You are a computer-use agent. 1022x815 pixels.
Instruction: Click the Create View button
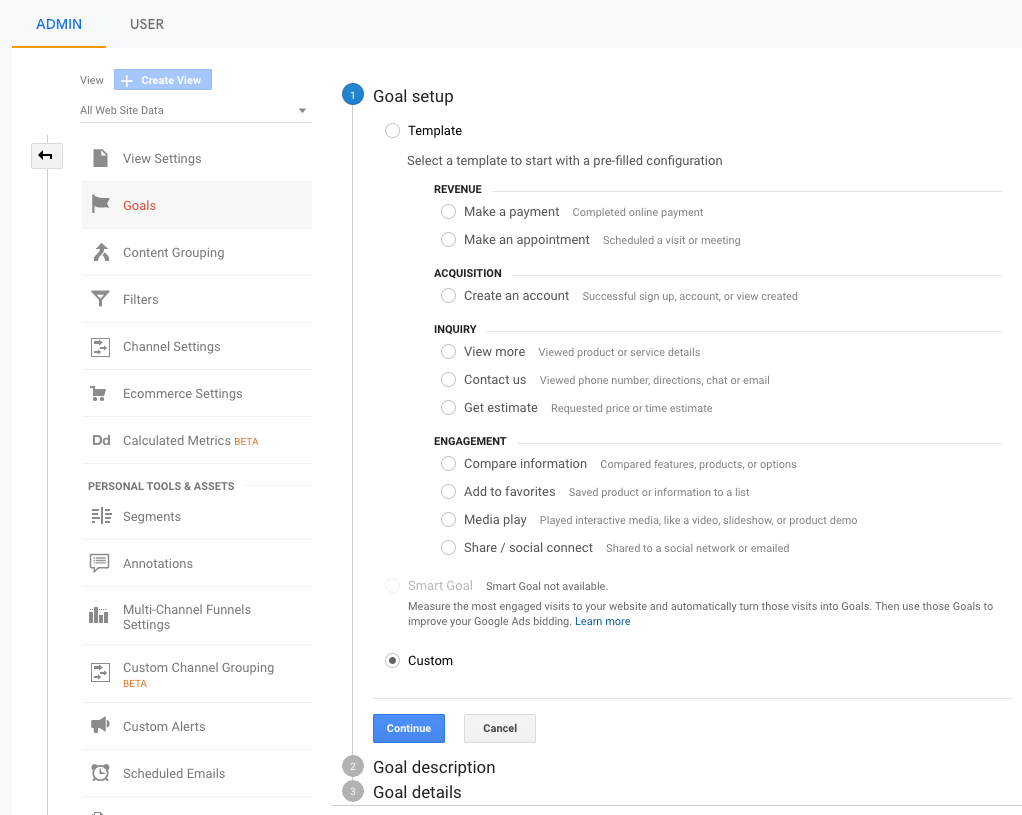tap(163, 80)
